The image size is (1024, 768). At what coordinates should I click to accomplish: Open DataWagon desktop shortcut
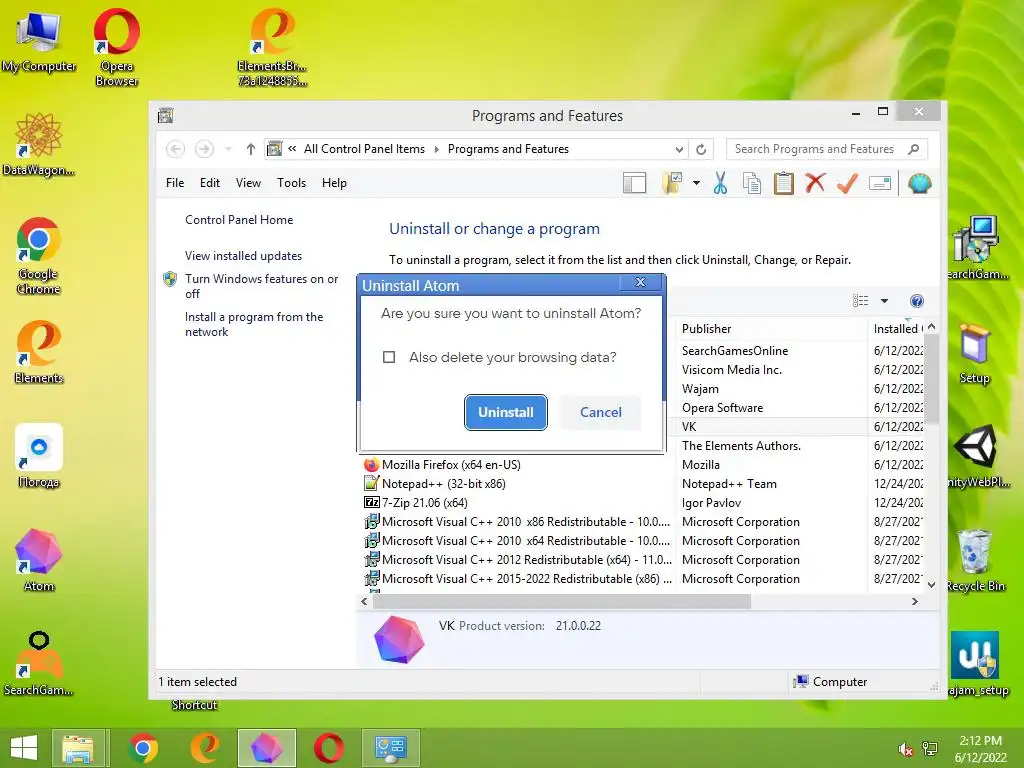click(39, 144)
